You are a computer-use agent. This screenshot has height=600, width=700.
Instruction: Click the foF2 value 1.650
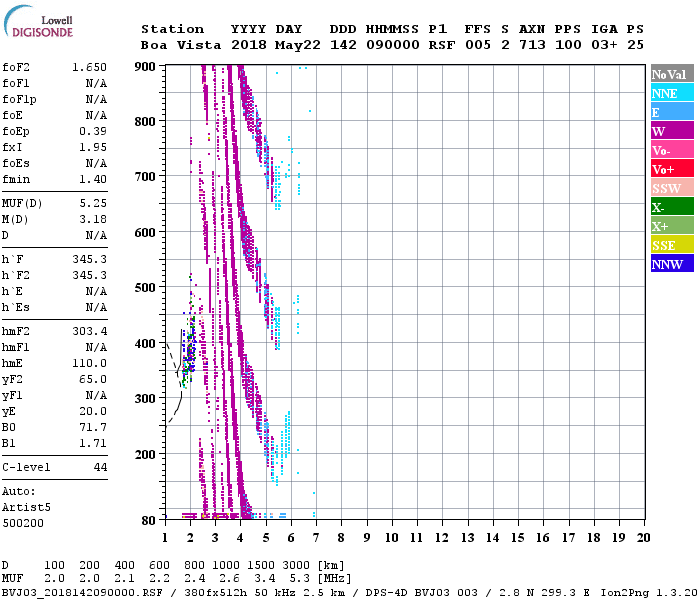click(89, 67)
